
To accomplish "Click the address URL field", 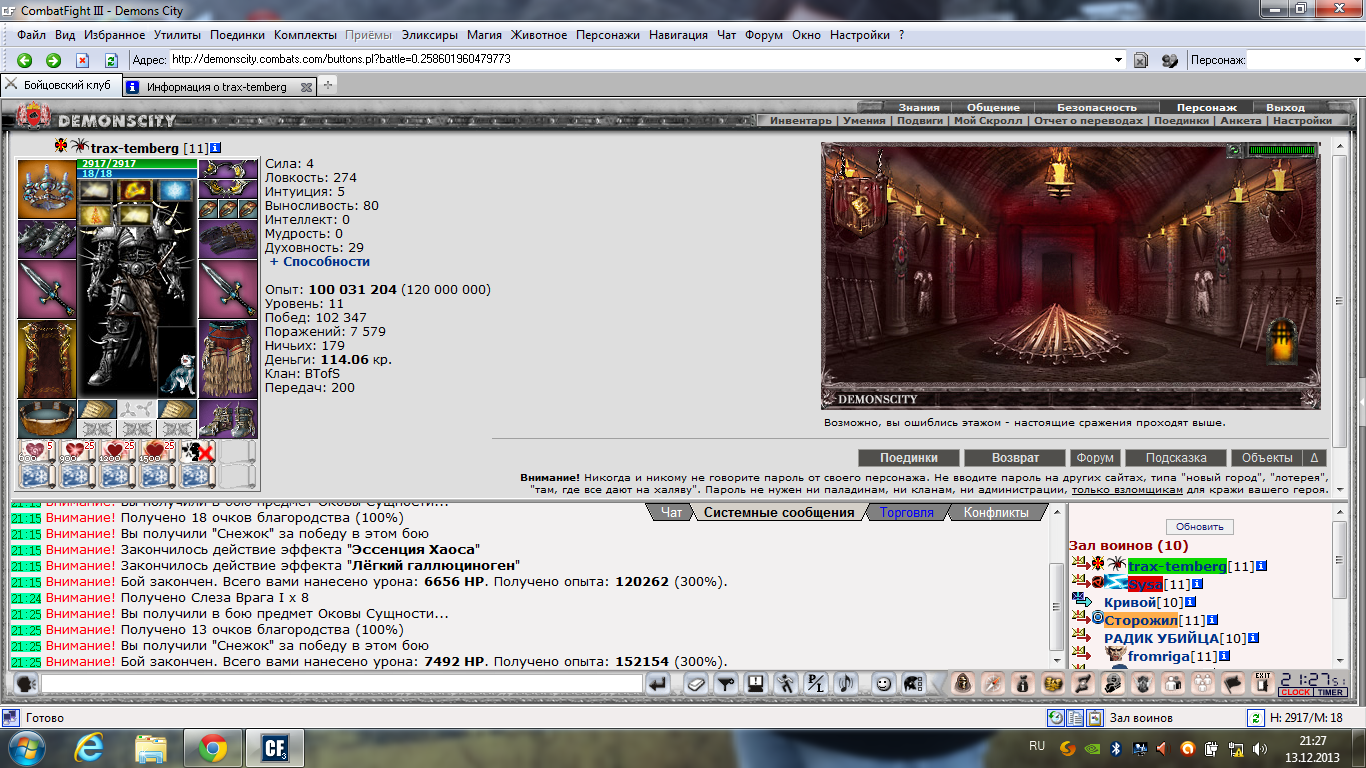I will [640, 60].
